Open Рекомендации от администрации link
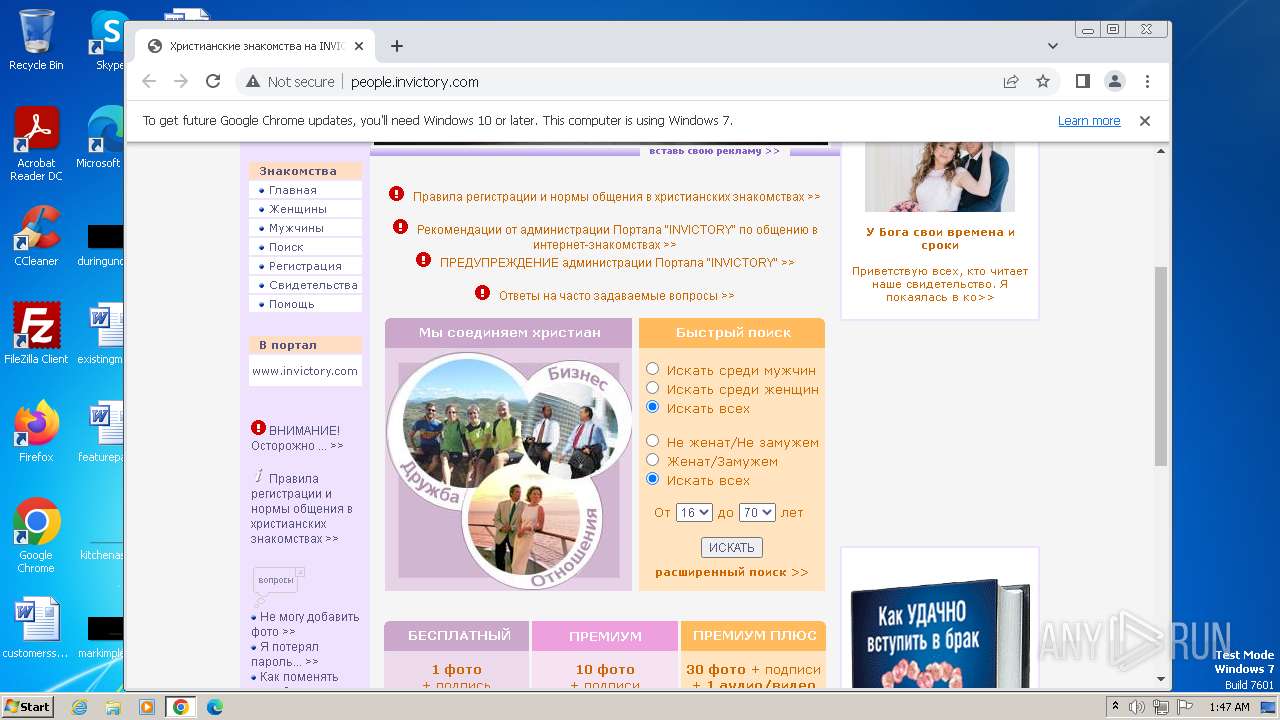This screenshot has width=1280, height=720. [617, 237]
